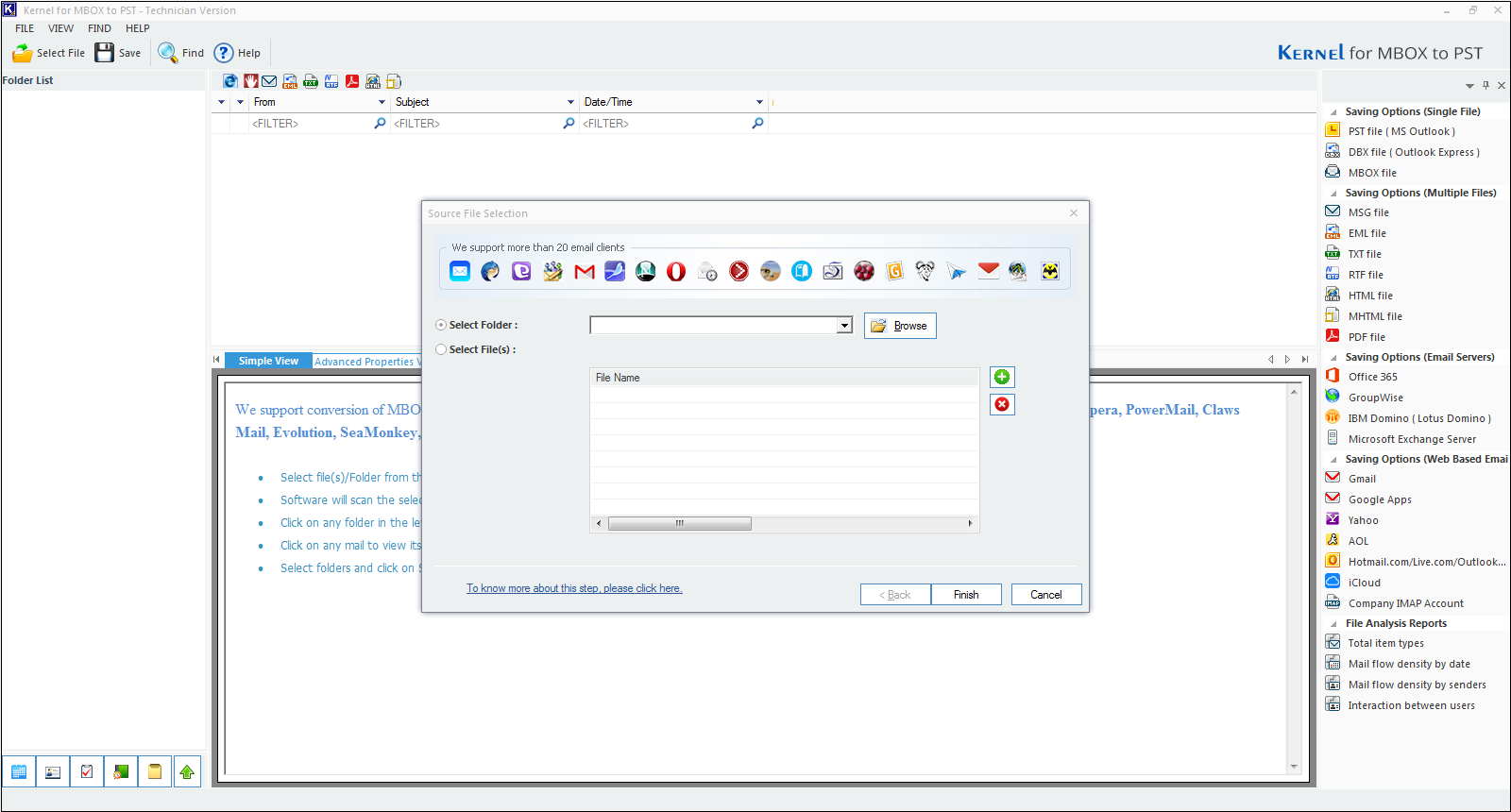The width and height of the screenshot is (1511, 812).
Task: Click the Browse button
Action: coord(900,326)
